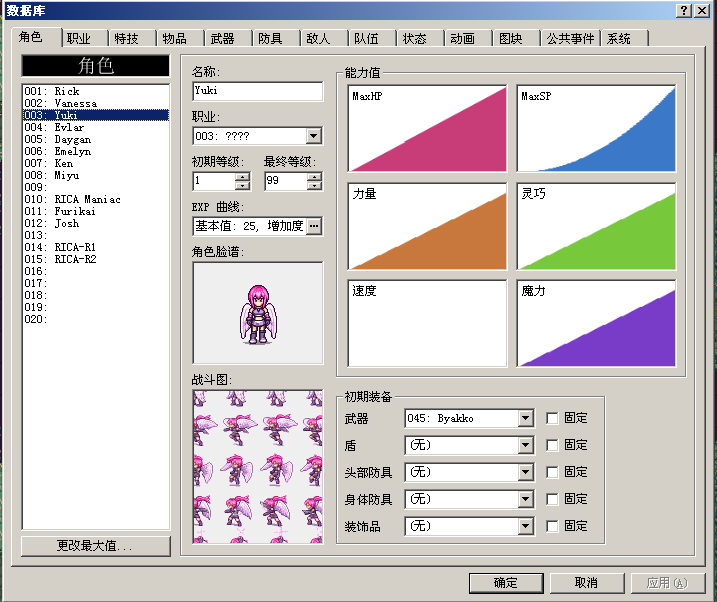Screen dimensions: 717x602
Task: Switch to the 系统 (System) tab
Action: click(624, 38)
